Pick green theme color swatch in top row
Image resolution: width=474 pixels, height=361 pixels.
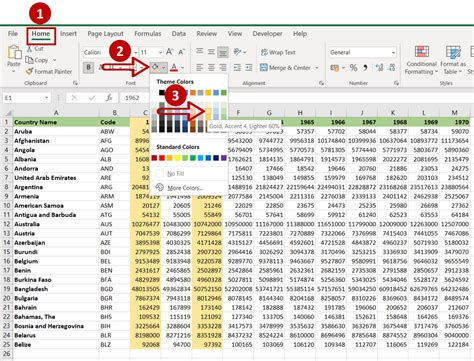(224, 92)
